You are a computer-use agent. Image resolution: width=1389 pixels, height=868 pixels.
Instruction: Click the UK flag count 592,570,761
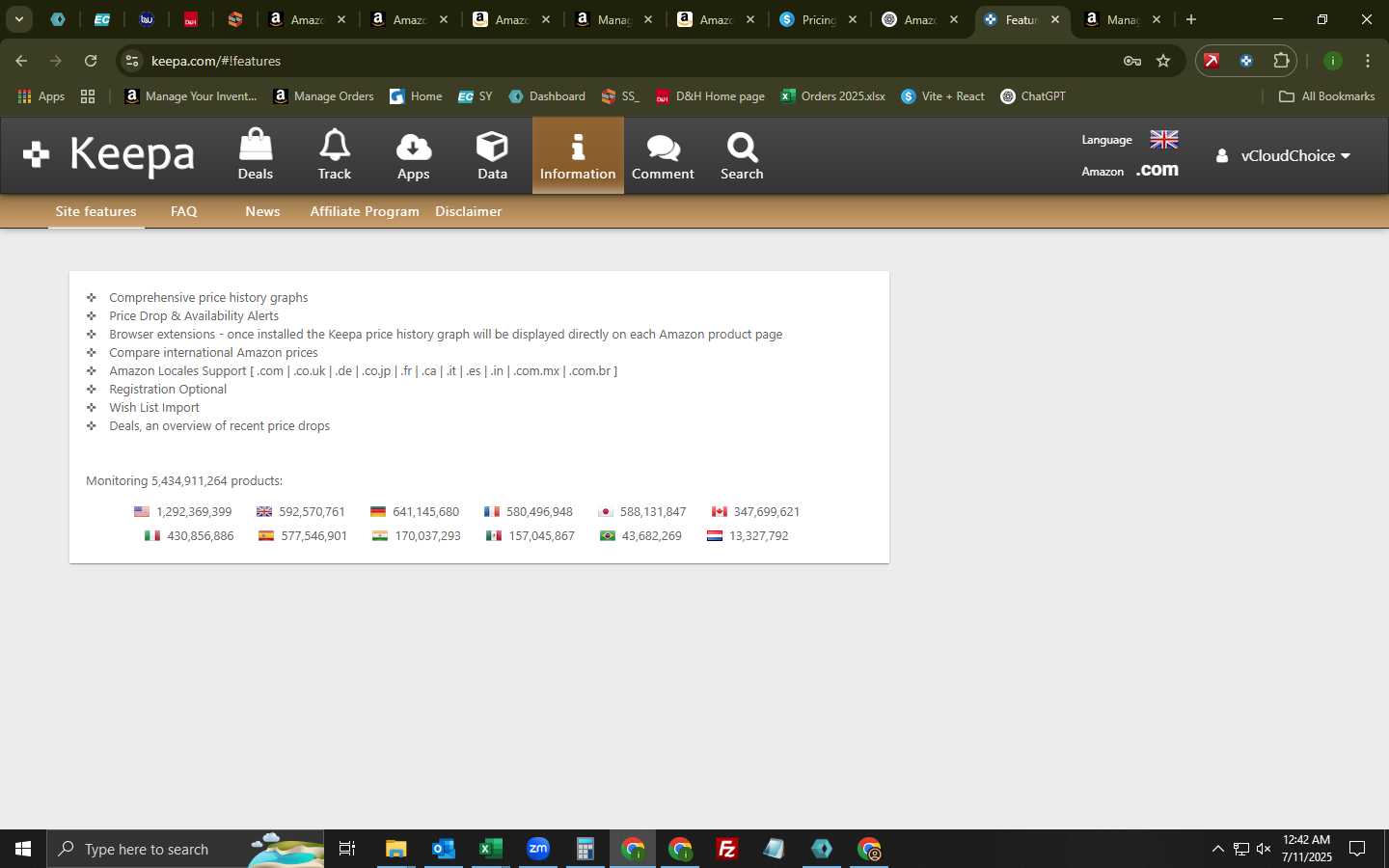(312, 512)
